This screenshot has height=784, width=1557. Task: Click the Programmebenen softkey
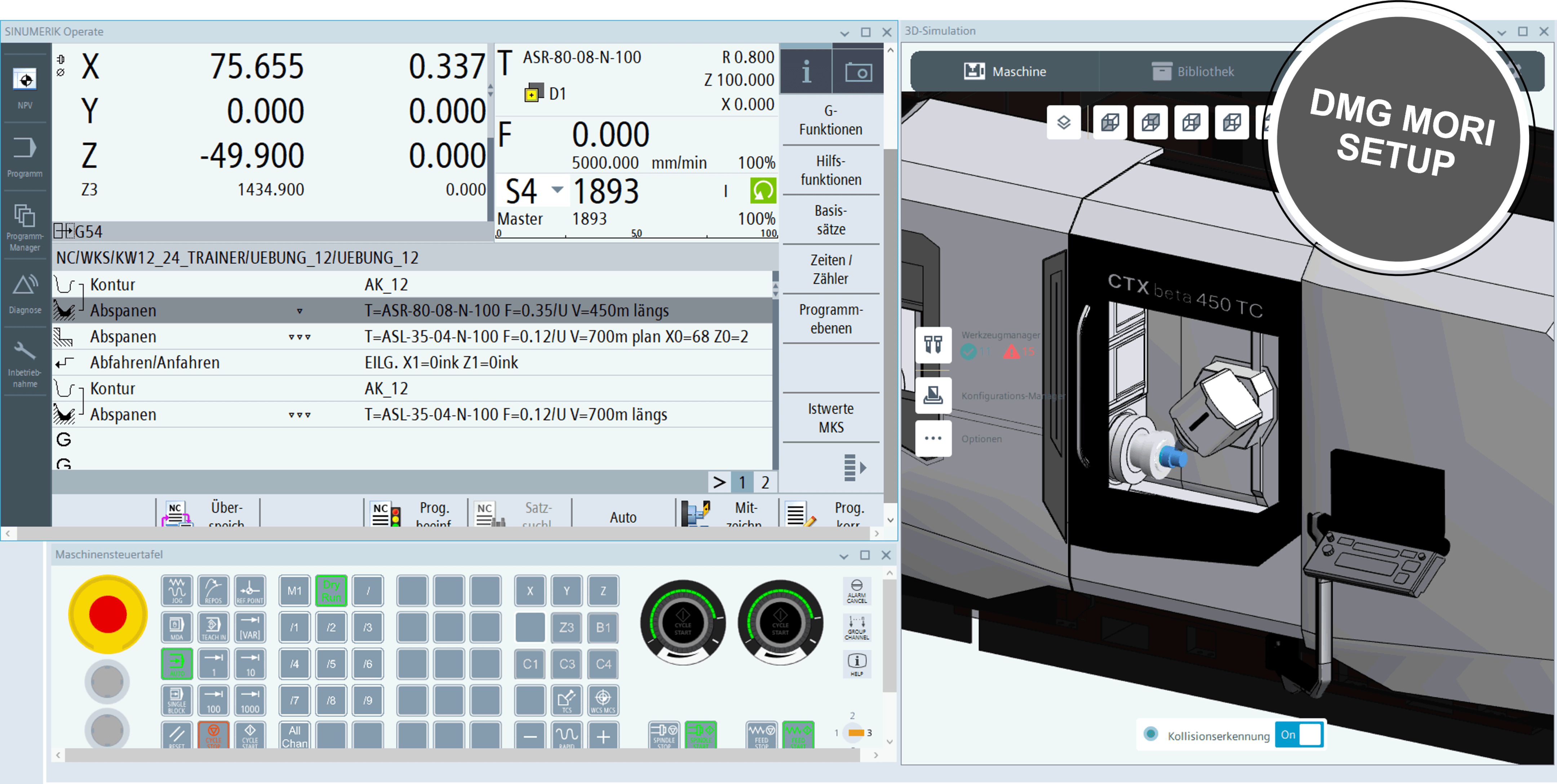(x=830, y=318)
